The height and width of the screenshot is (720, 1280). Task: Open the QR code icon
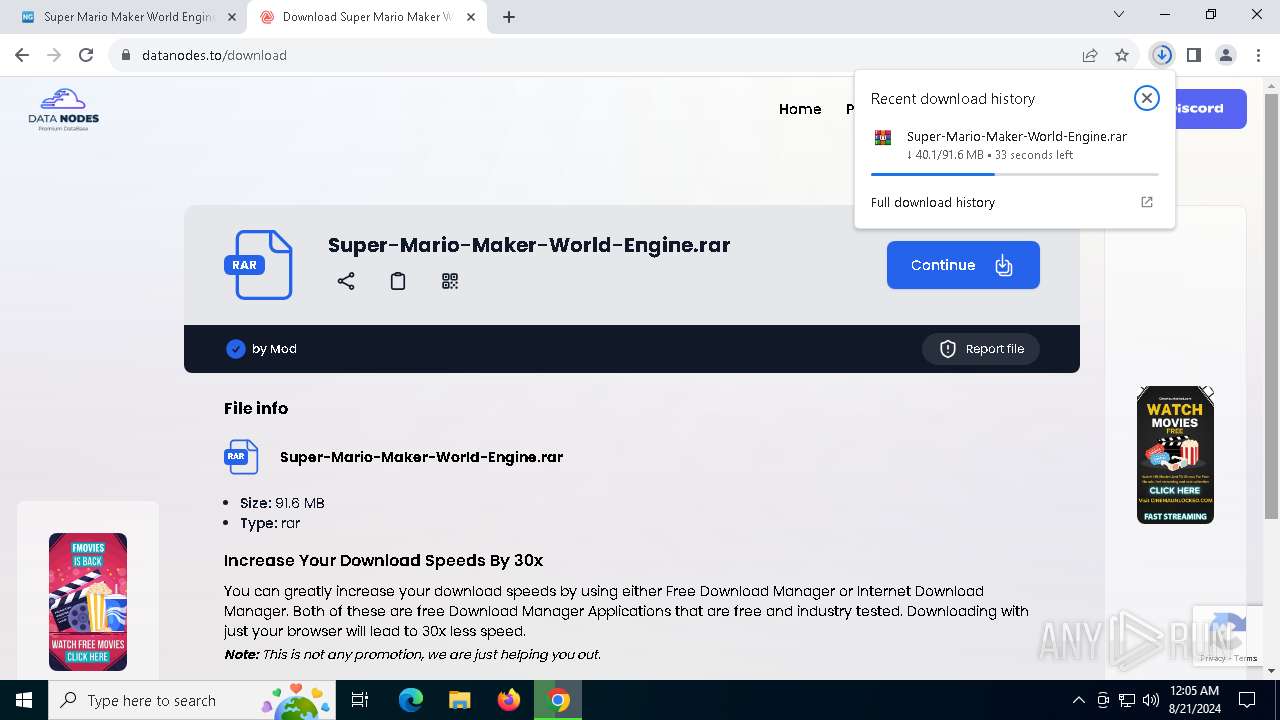point(450,281)
